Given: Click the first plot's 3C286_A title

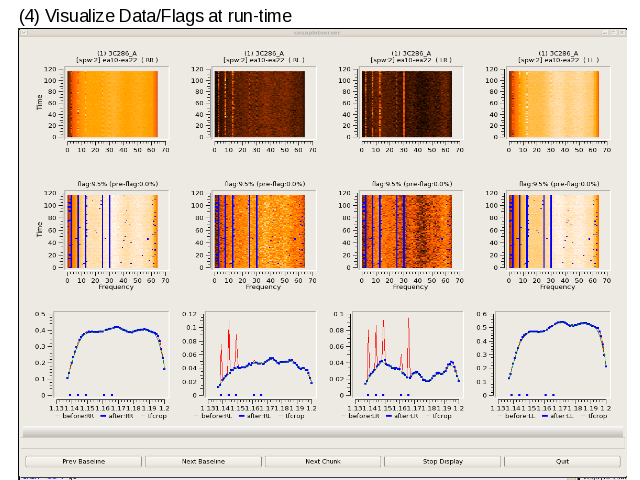Looking at the screenshot, I should point(117,53).
